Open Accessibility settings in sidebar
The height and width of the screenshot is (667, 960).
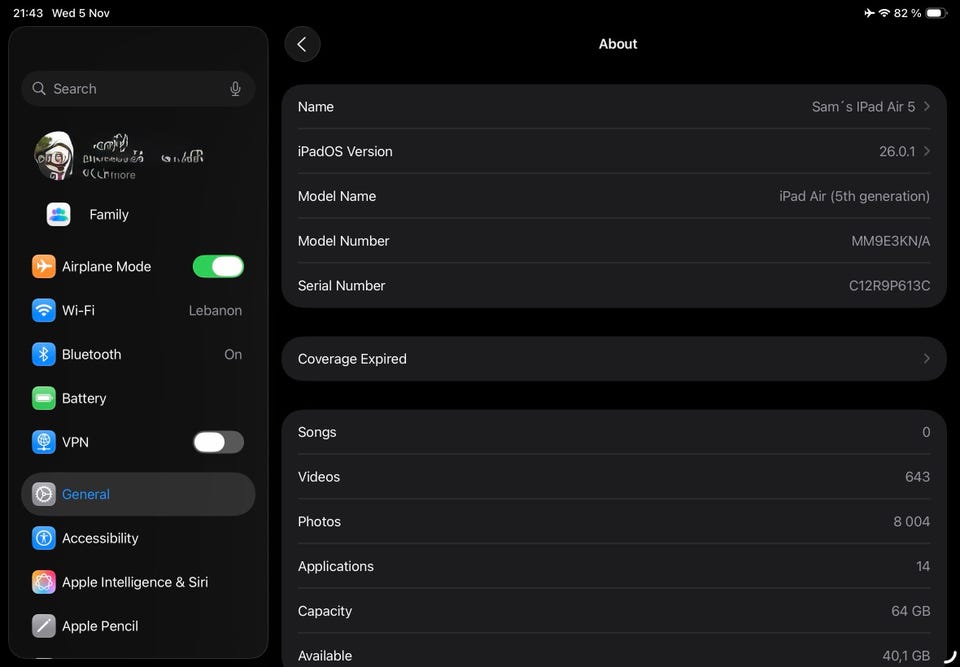pos(138,538)
